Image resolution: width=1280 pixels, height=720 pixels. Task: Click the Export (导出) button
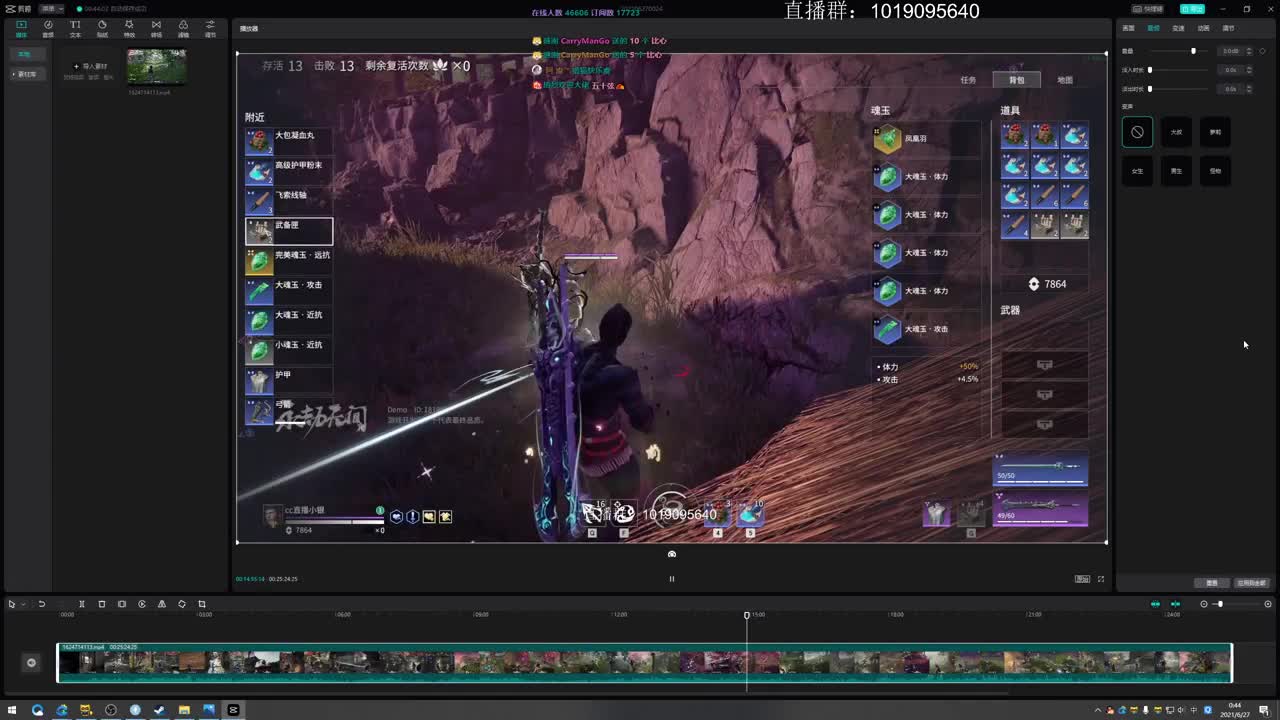[1192, 9]
